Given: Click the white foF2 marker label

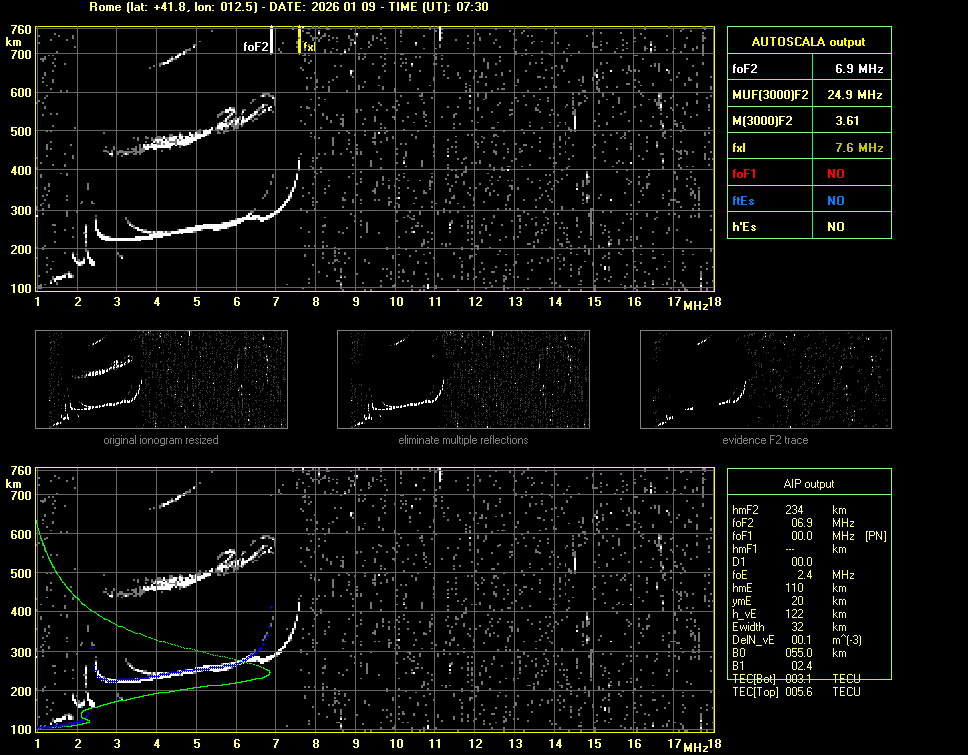Looking at the screenshot, I should pos(256,46).
